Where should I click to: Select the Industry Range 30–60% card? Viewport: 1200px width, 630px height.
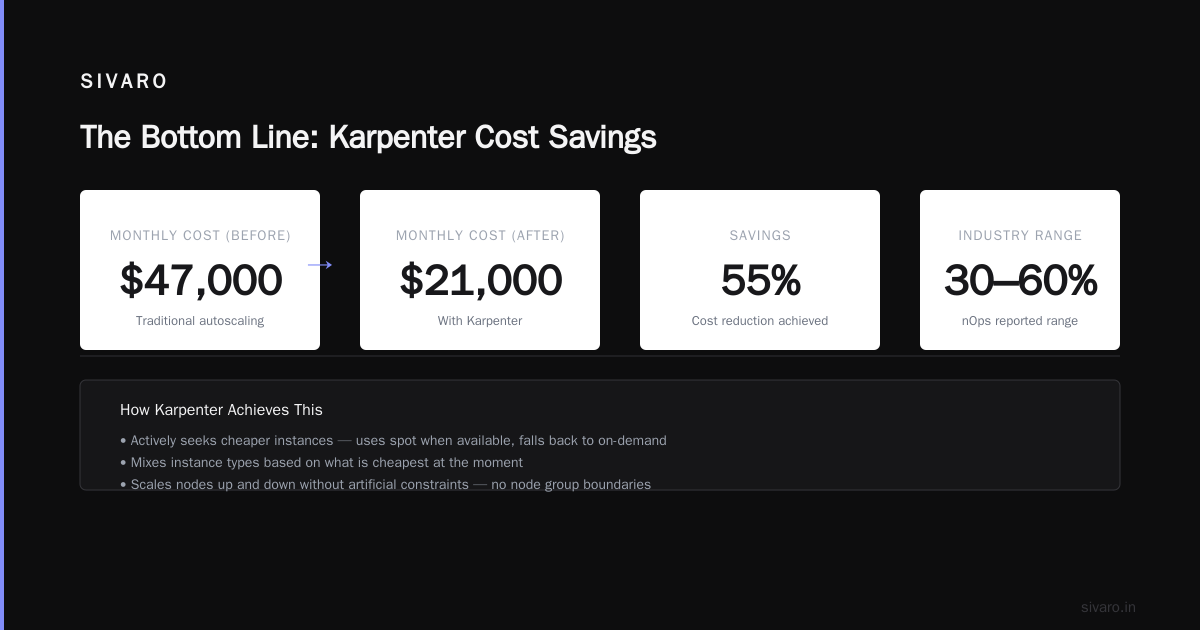(x=1020, y=270)
